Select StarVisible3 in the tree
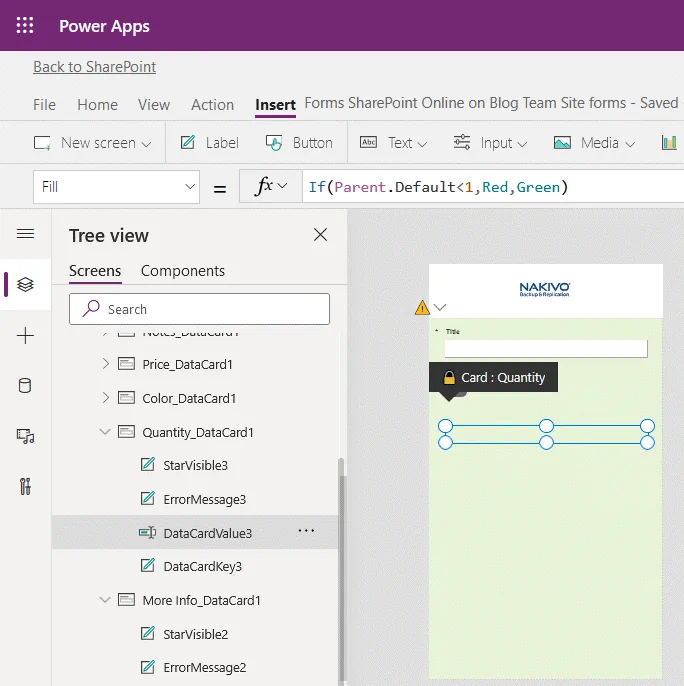684x686 pixels. coord(195,465)
